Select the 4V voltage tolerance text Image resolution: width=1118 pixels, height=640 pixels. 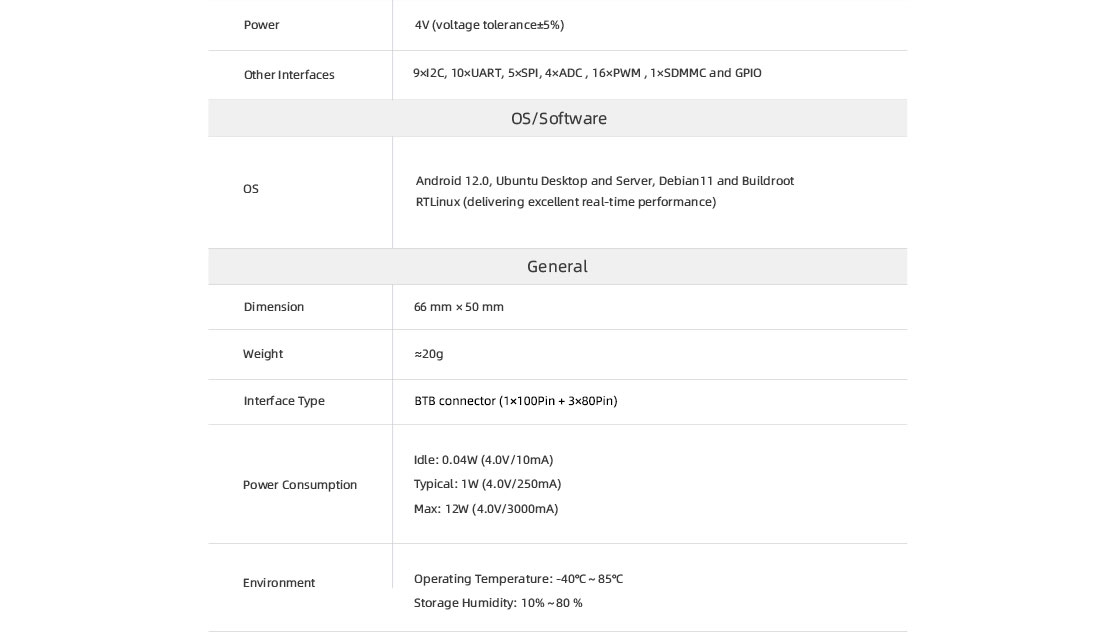point(489,25)
